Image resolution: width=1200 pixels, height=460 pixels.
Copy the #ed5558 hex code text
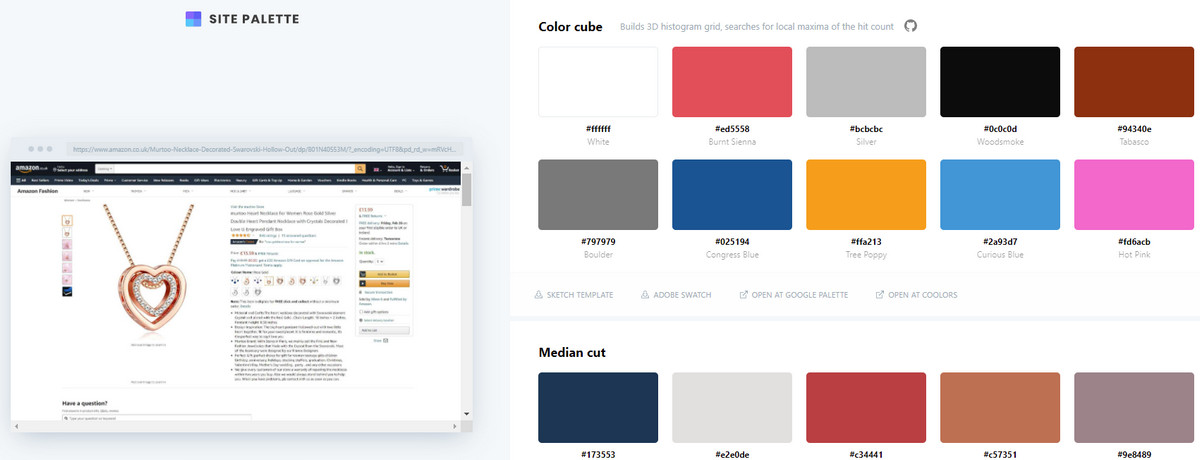732,129
